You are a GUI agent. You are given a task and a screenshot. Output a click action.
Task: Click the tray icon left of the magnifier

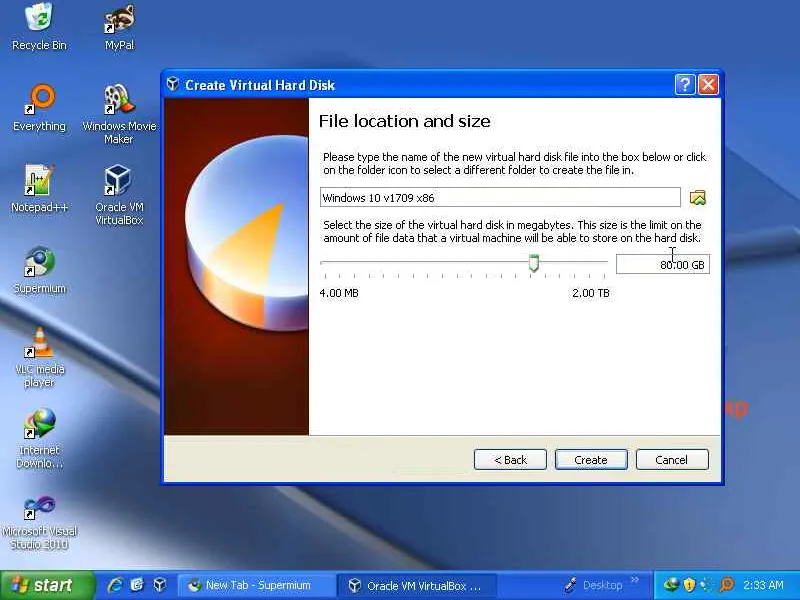pos(708,585)
